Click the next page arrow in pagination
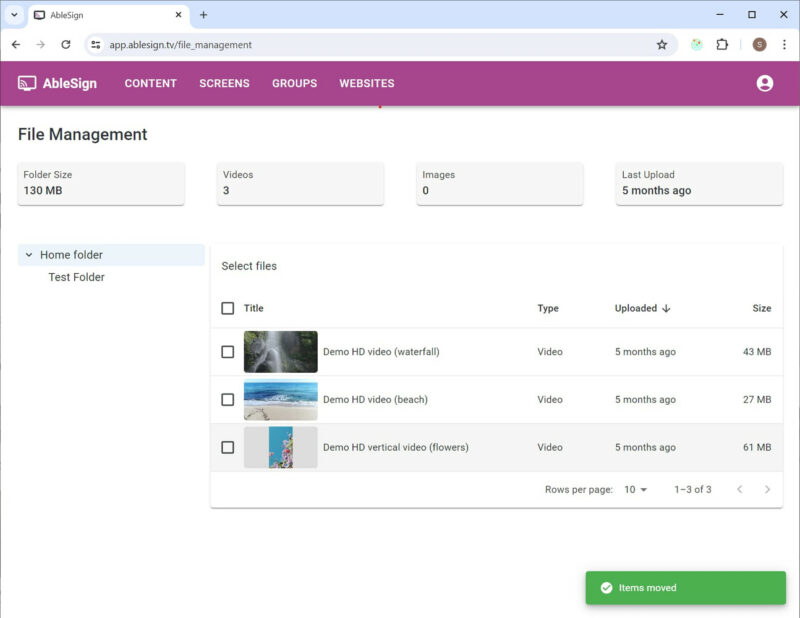800x618 pixels. click(x=768, y=490)
